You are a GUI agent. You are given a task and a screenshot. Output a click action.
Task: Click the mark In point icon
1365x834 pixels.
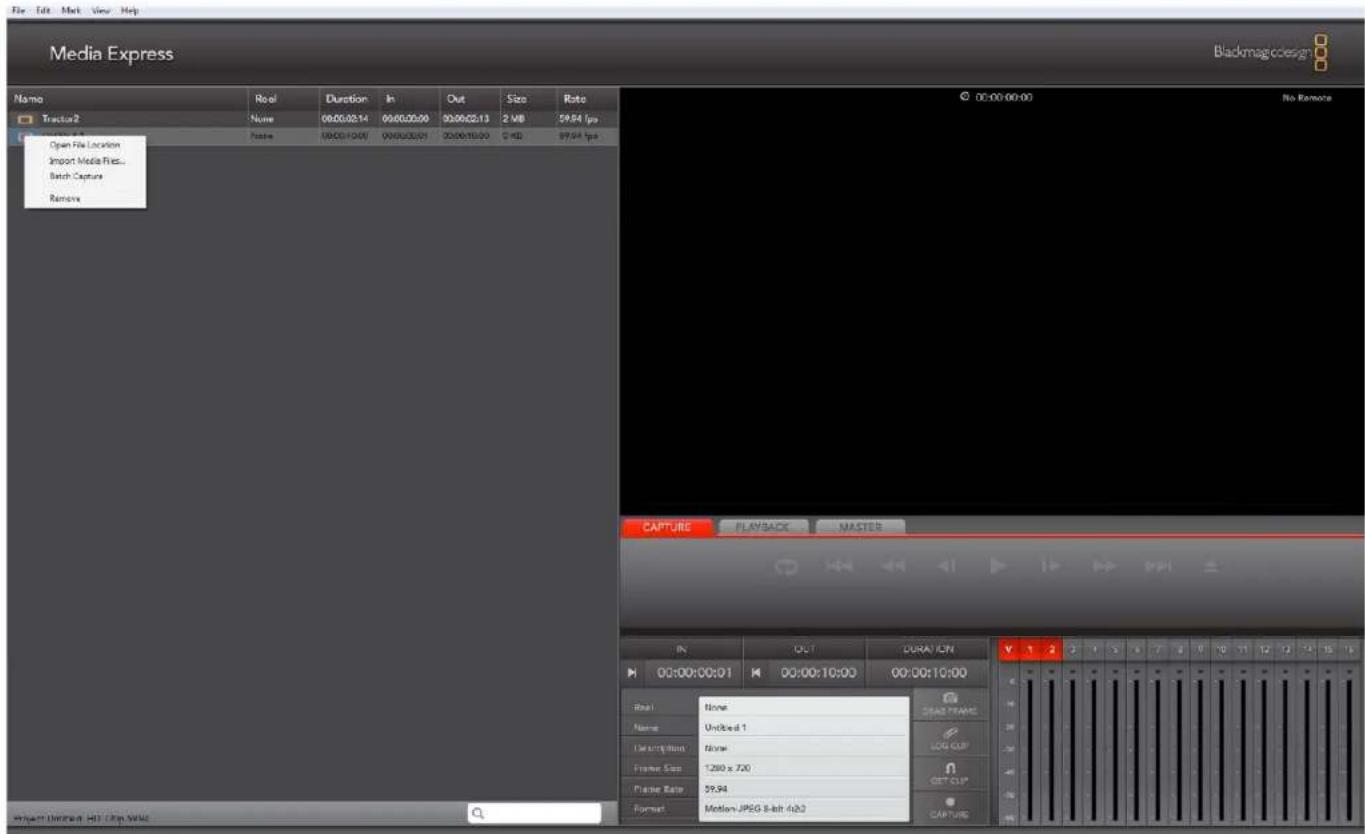pyautogui.click(x=632, y=674)
